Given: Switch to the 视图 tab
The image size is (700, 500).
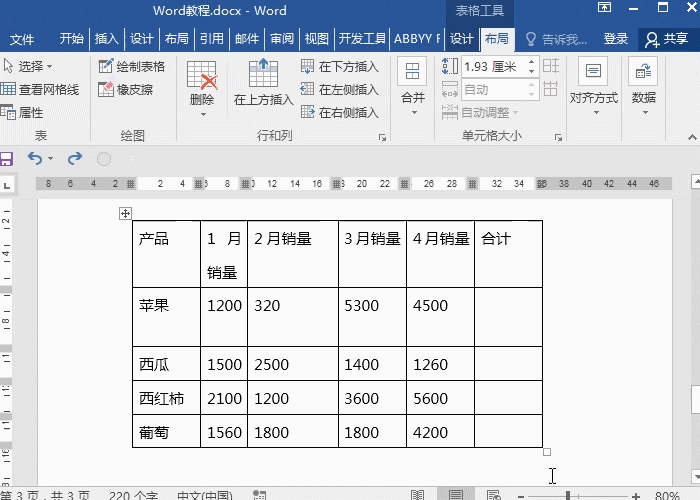Looking at the screenshot, I should [x=317, y=39].
